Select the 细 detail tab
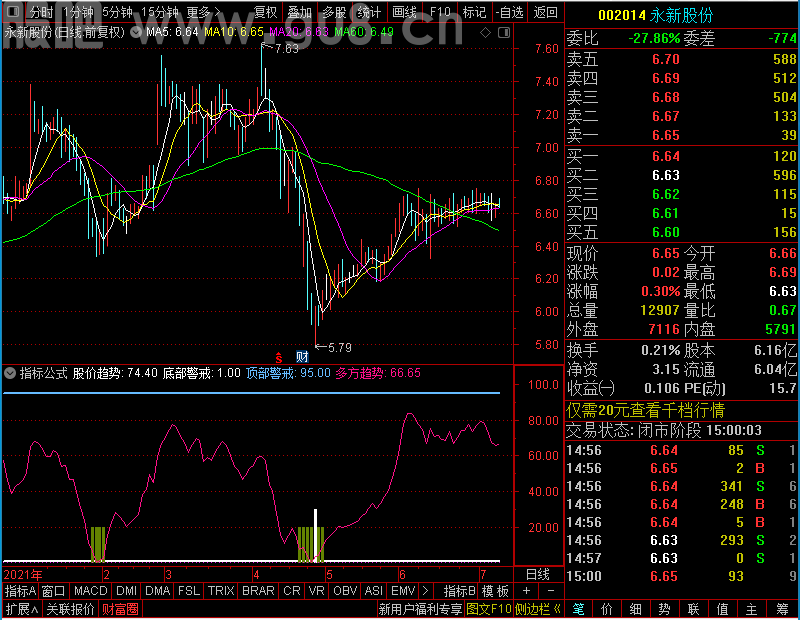 [x=636, y=609]
